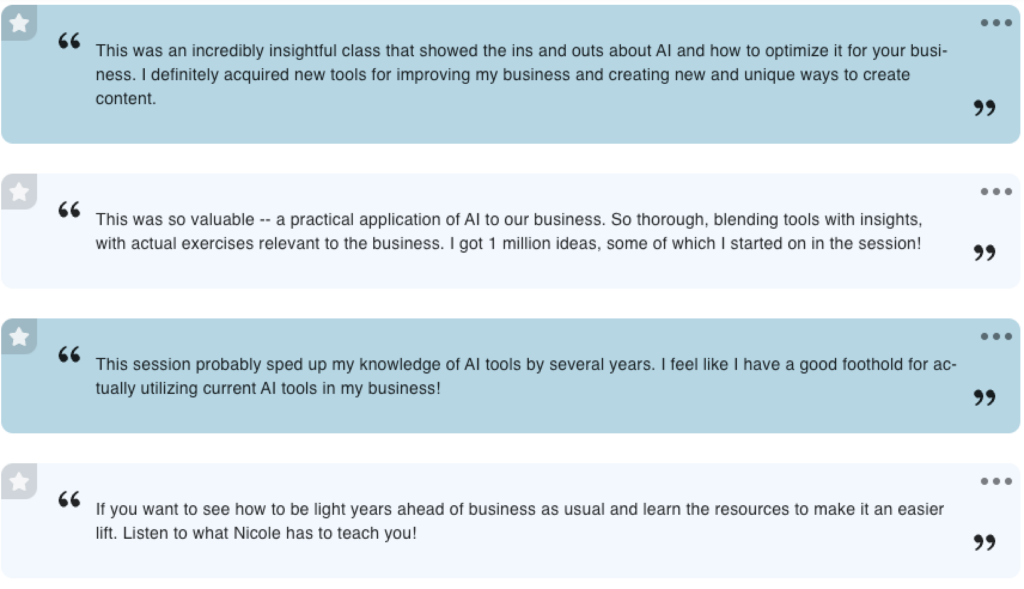The width and height of the screenshot is (1024, 589).
Task: Open options menu for 'incredibly insightful class' testimonial
Action: 995,23
